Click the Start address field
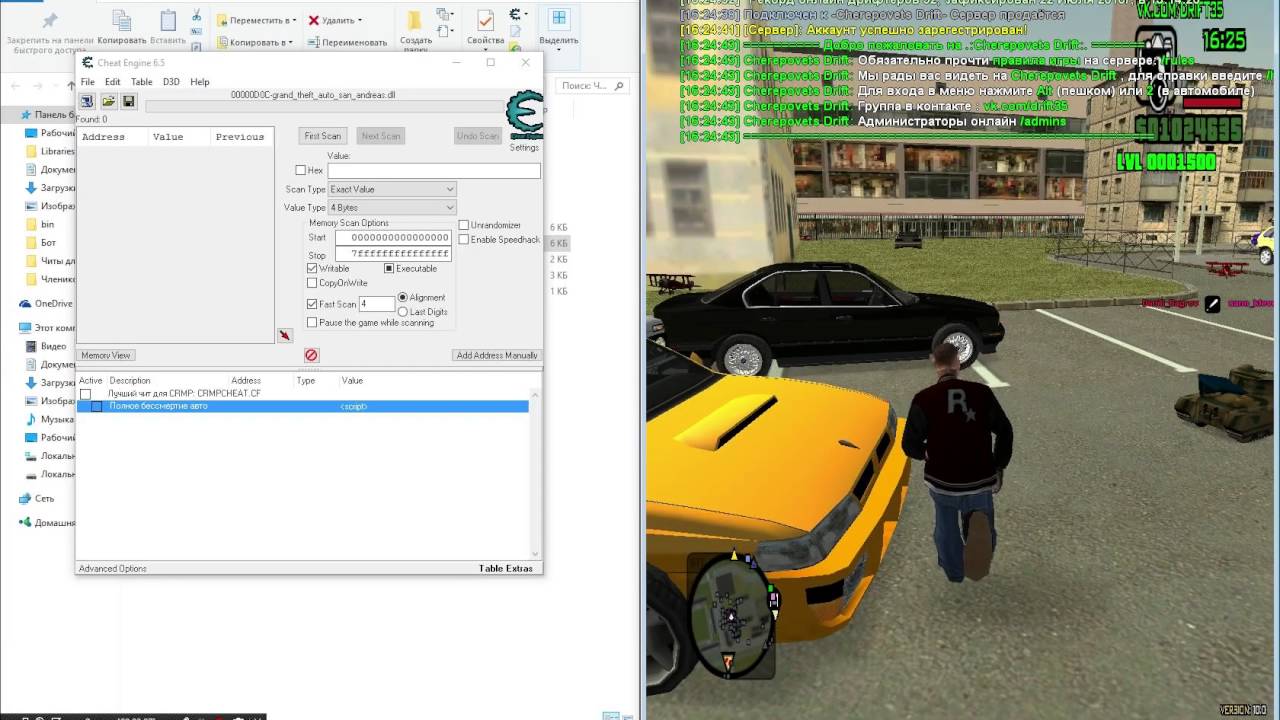The image size is (1280, 720). (x=393, y=237)
